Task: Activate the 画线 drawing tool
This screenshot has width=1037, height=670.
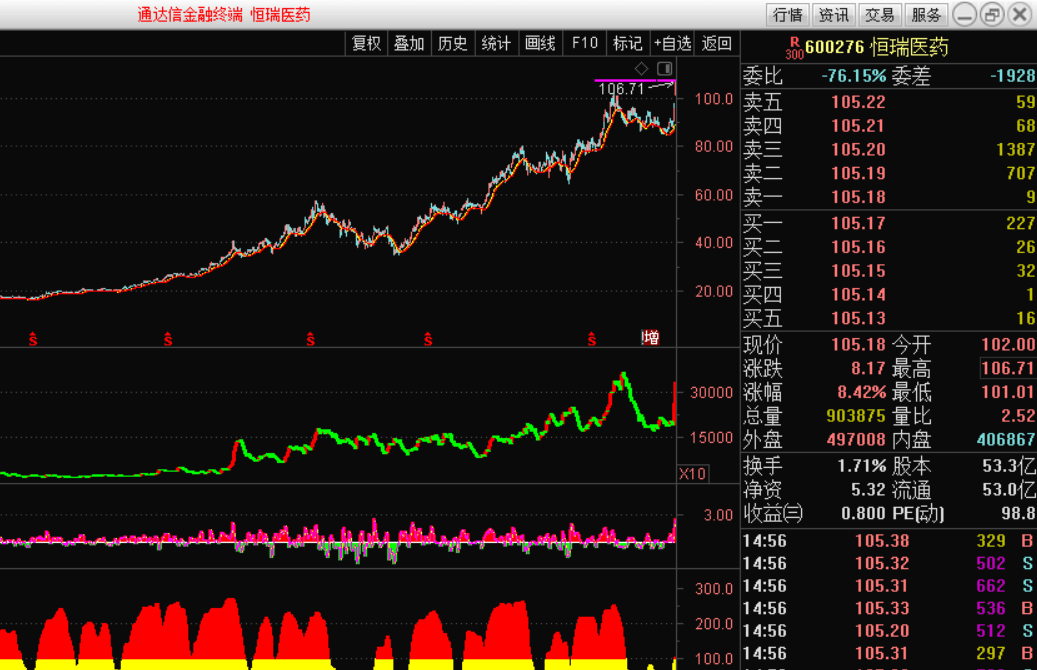Action: click(x=540, y=43)
